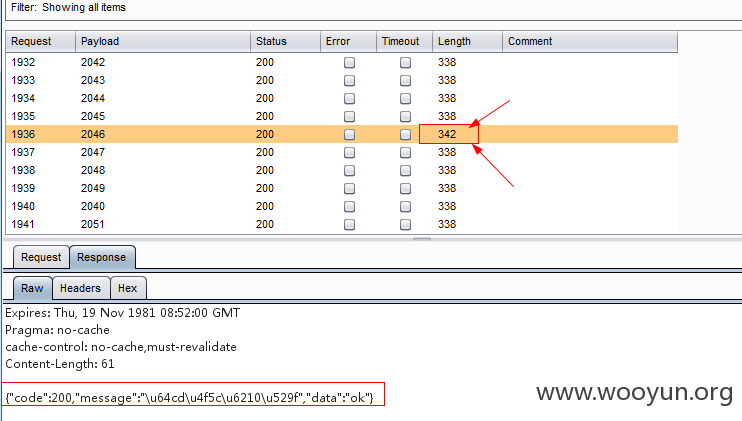Switch to the Response tab
Screen dimensions: 742x421
pos(102,257)
